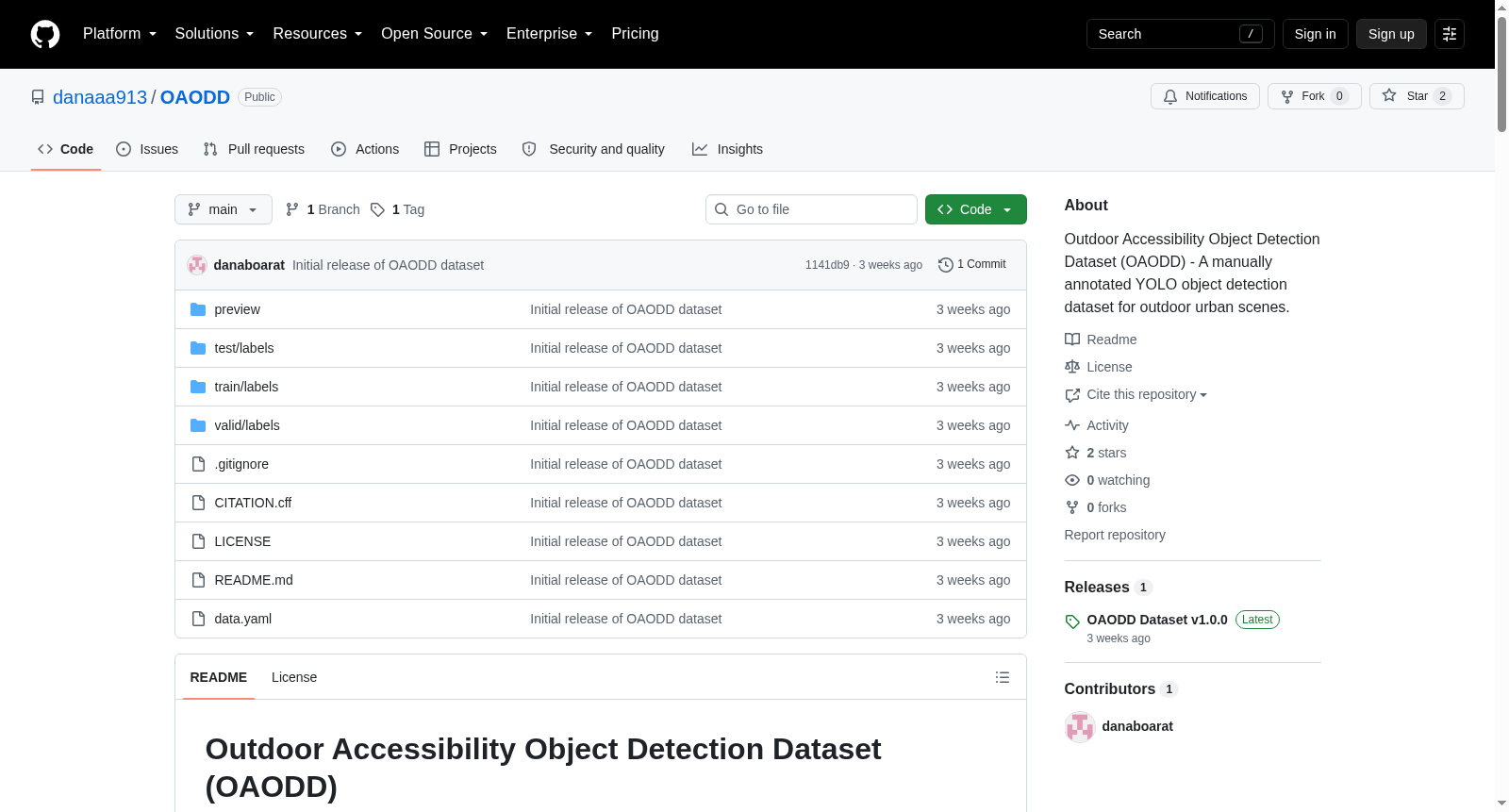Click the release tag icon beside OAODD Dataset v1.0.0
The image size is (1509, 812).
tap(1072, 621)
